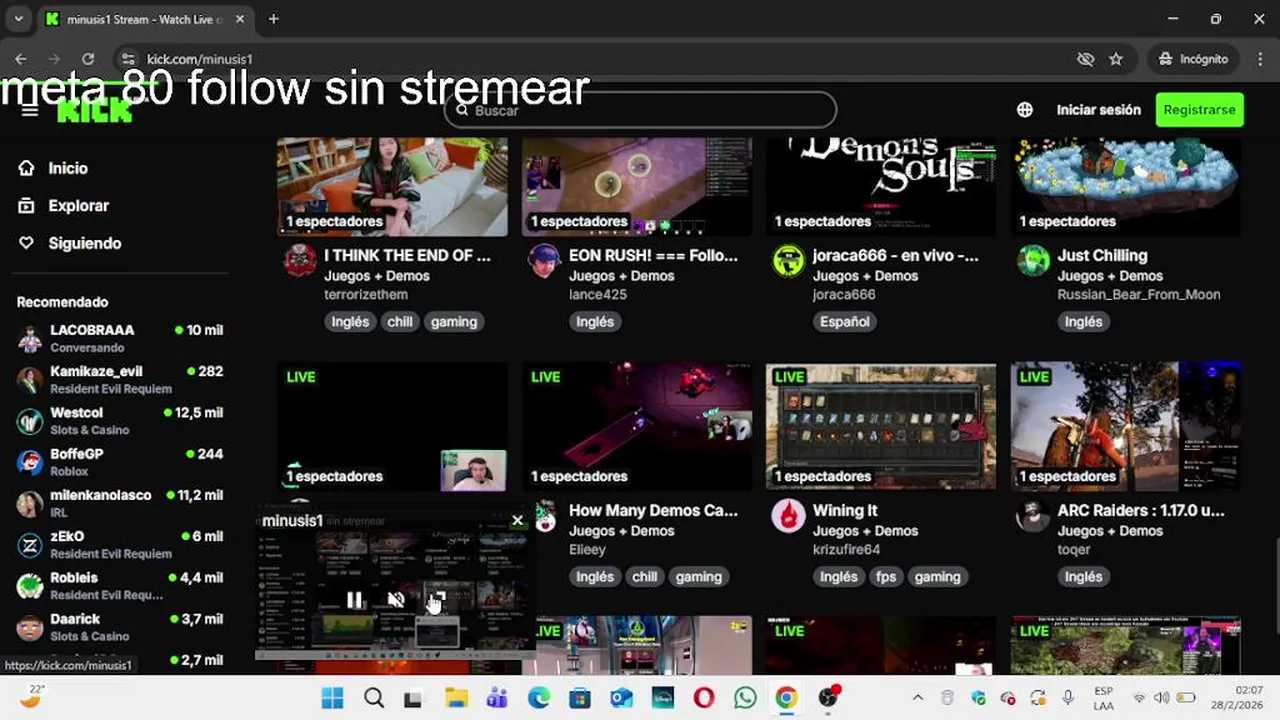1280x720 pixels.
Task: Close the minusis1 mini player
Action: (x=517, y=521)
